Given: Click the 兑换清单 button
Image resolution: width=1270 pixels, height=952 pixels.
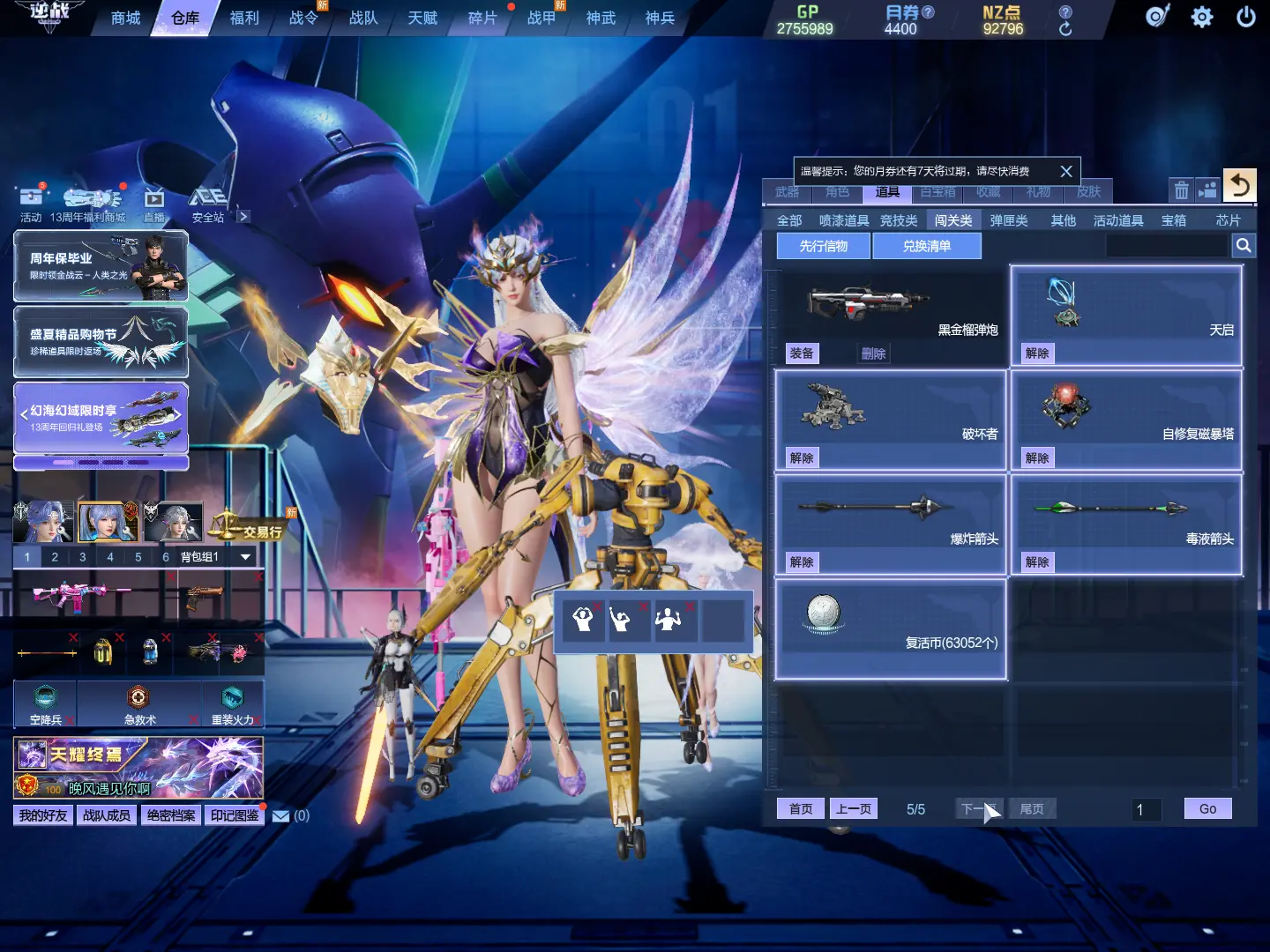Looking at the screenshot, I should point(926,246).
